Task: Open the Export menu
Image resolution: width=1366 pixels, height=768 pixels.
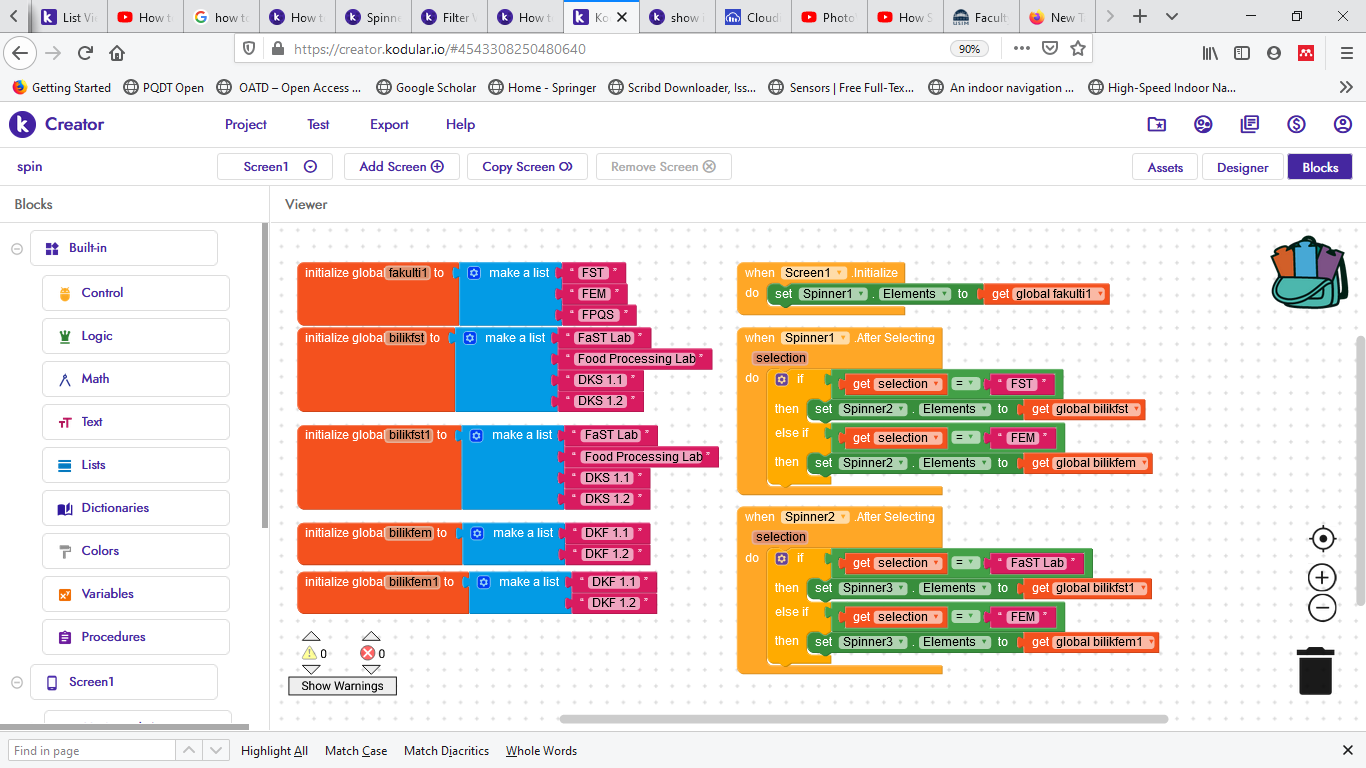Action: tap(389, 124)
